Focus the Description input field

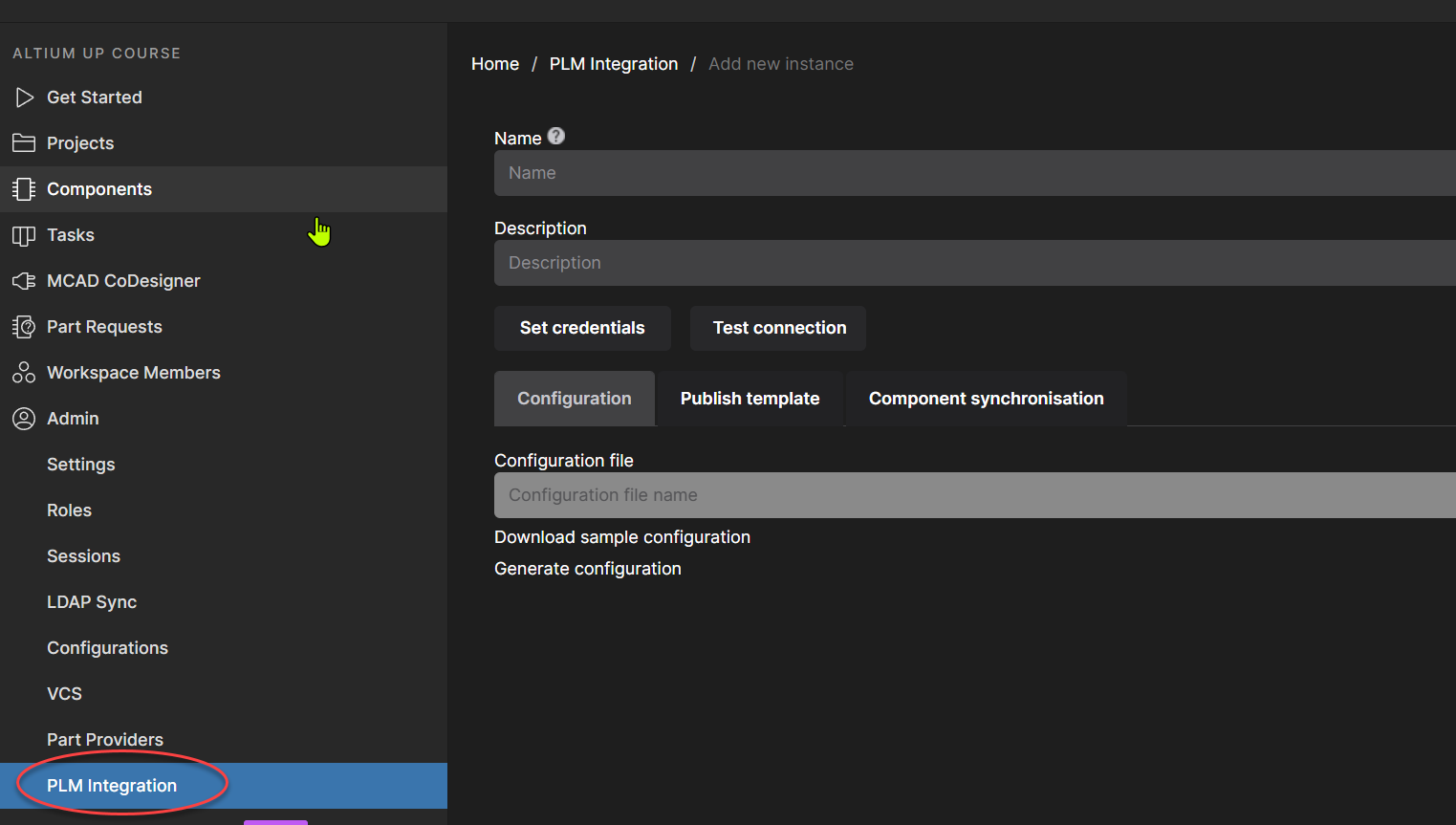tap(975, 263)
